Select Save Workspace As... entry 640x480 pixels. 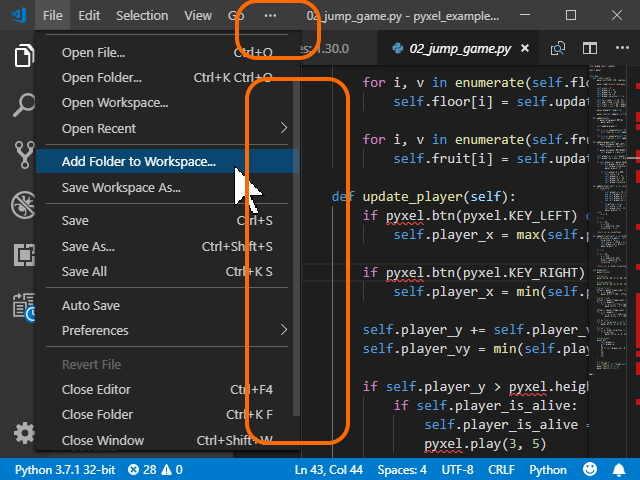[x=167, y=188]
